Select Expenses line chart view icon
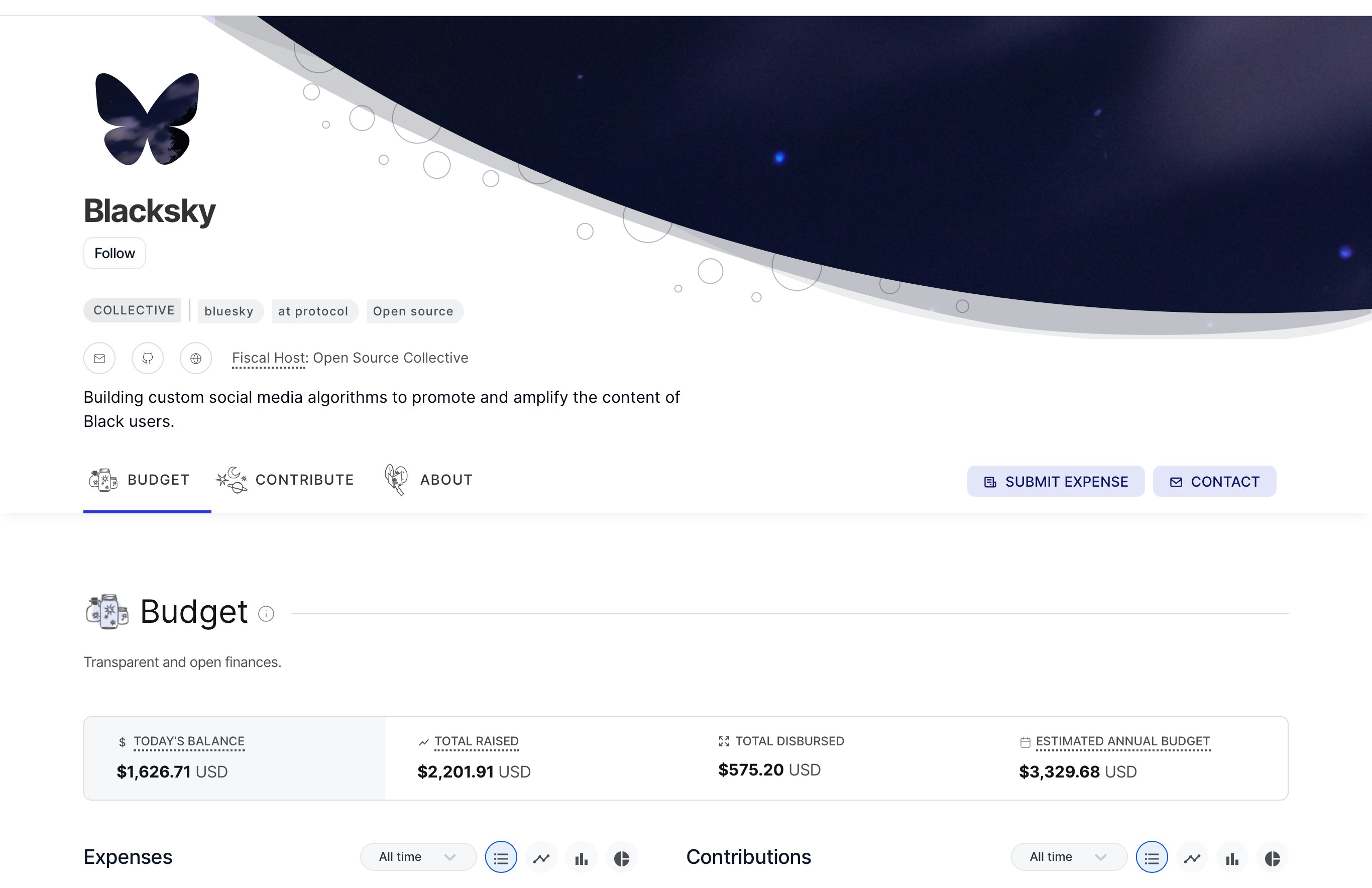 tap(541, 858)
